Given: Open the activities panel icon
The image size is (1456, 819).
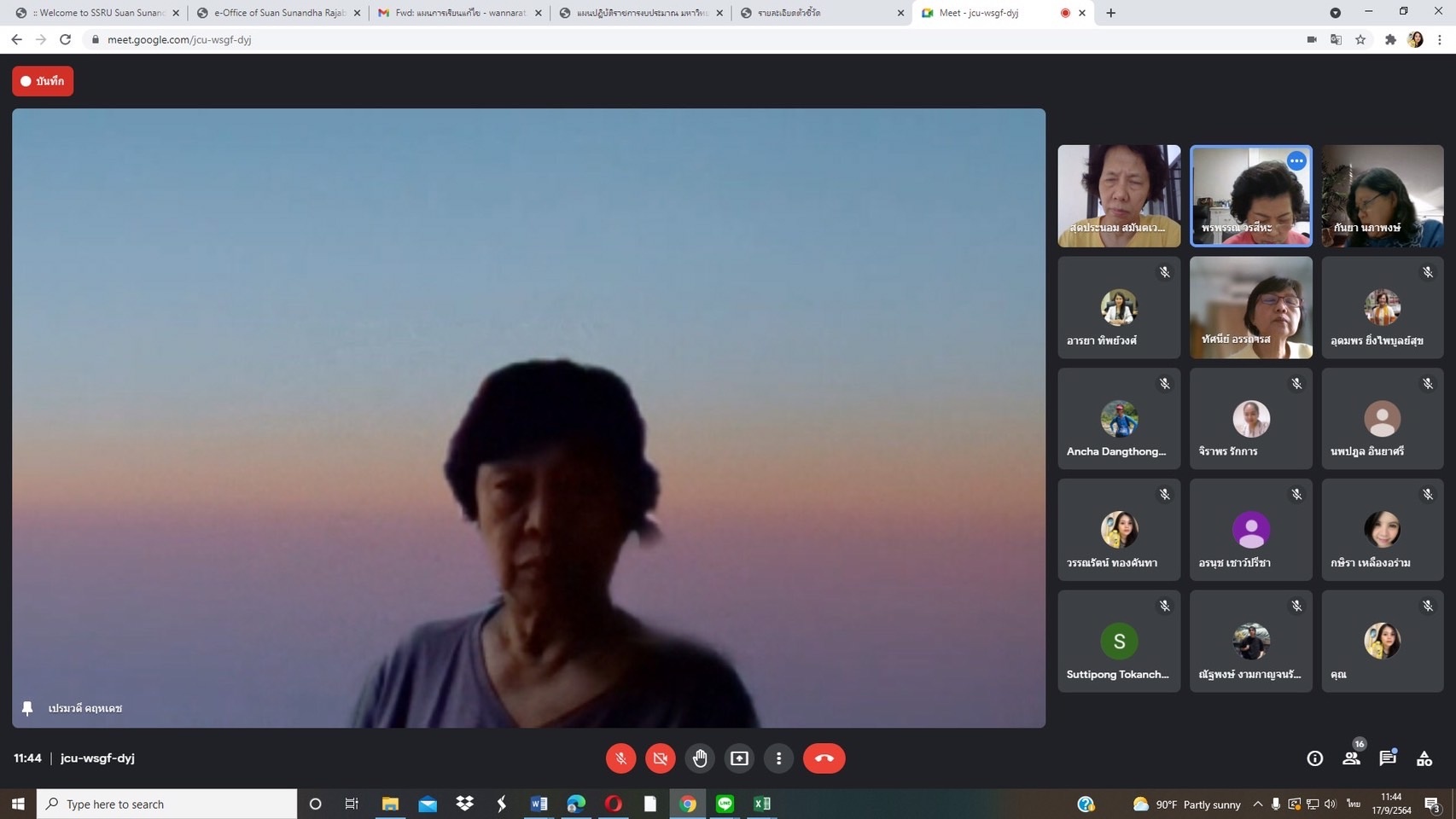Looking at the screenshot, I should pyautogui.click(x=1424, y=758).
